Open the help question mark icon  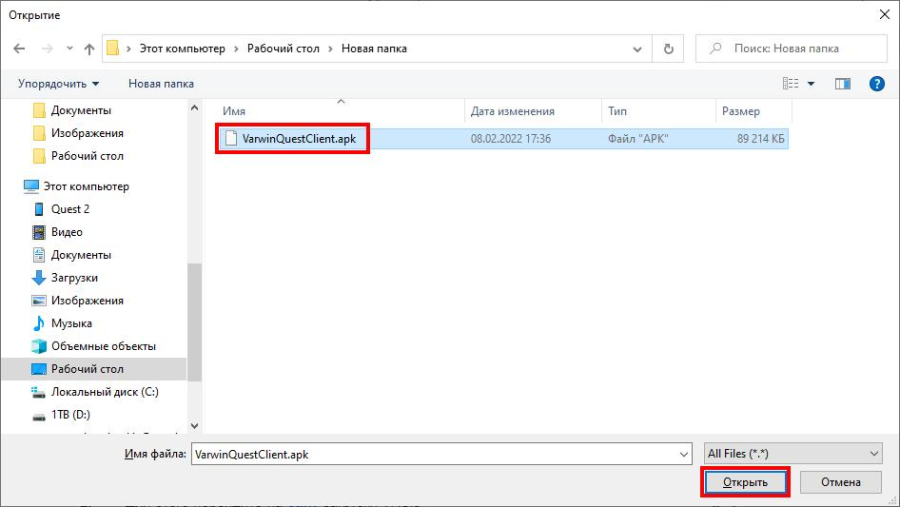point(877,84)
